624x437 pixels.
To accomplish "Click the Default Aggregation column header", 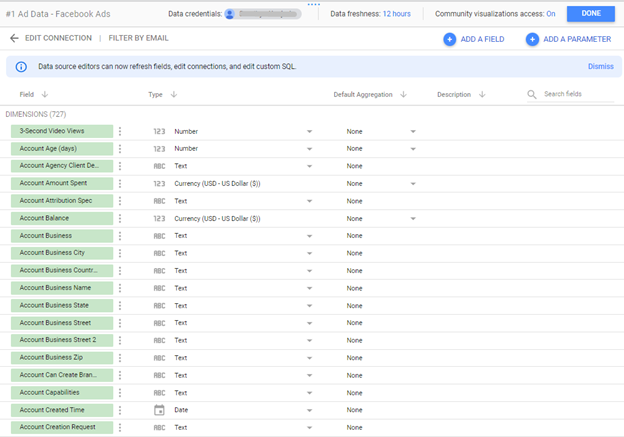I will pos(363,94).
